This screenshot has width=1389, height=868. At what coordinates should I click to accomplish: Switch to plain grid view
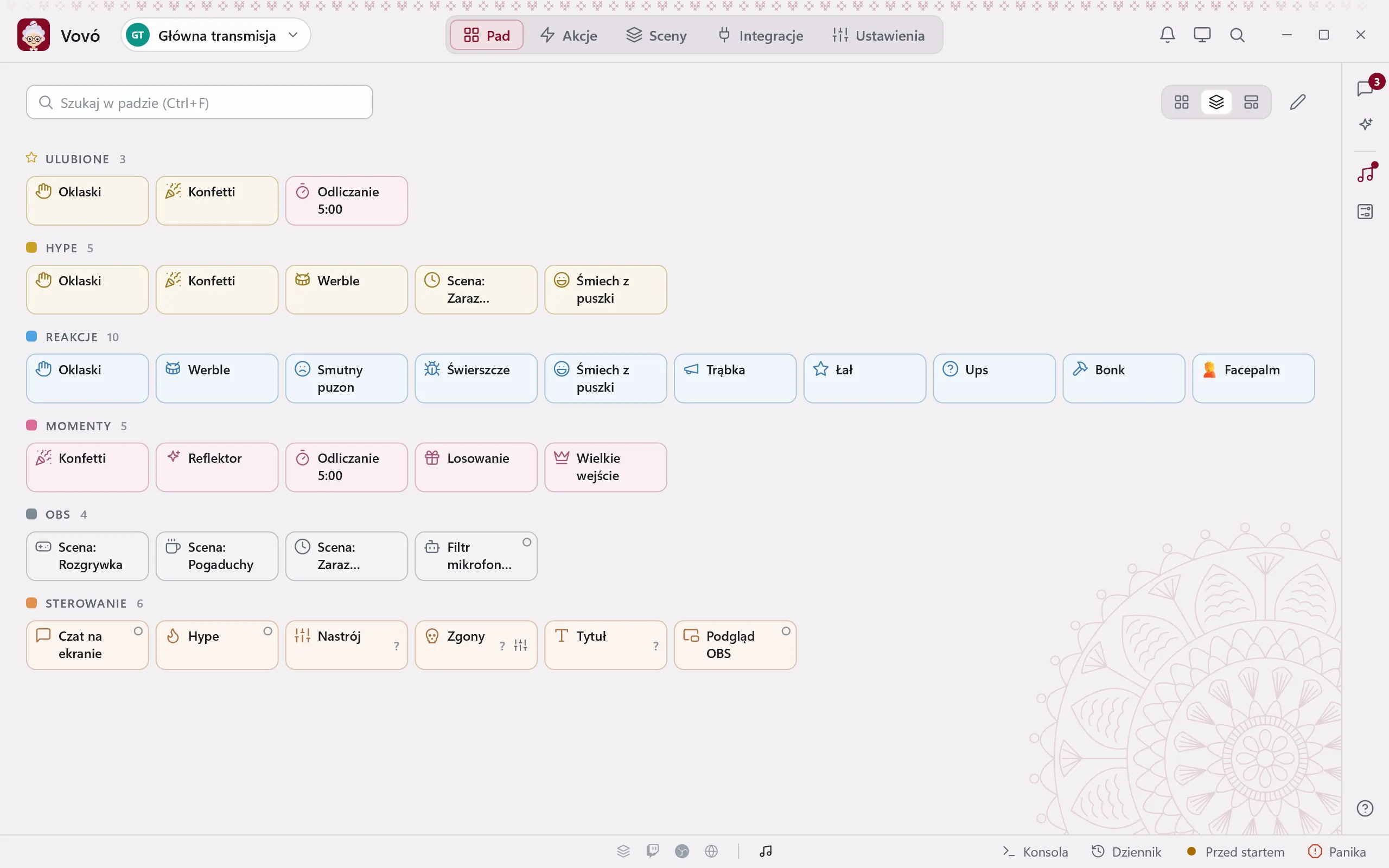pos(1182,102)
